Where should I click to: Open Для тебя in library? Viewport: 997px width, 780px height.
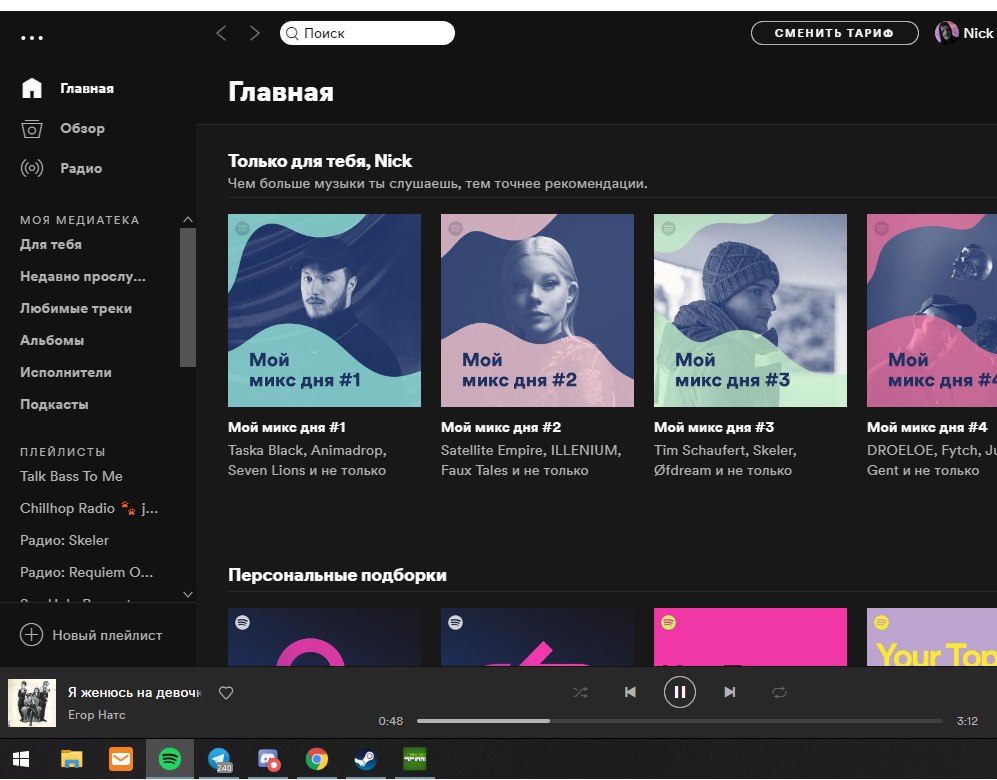pyautogui.click(x=51, y=244)
